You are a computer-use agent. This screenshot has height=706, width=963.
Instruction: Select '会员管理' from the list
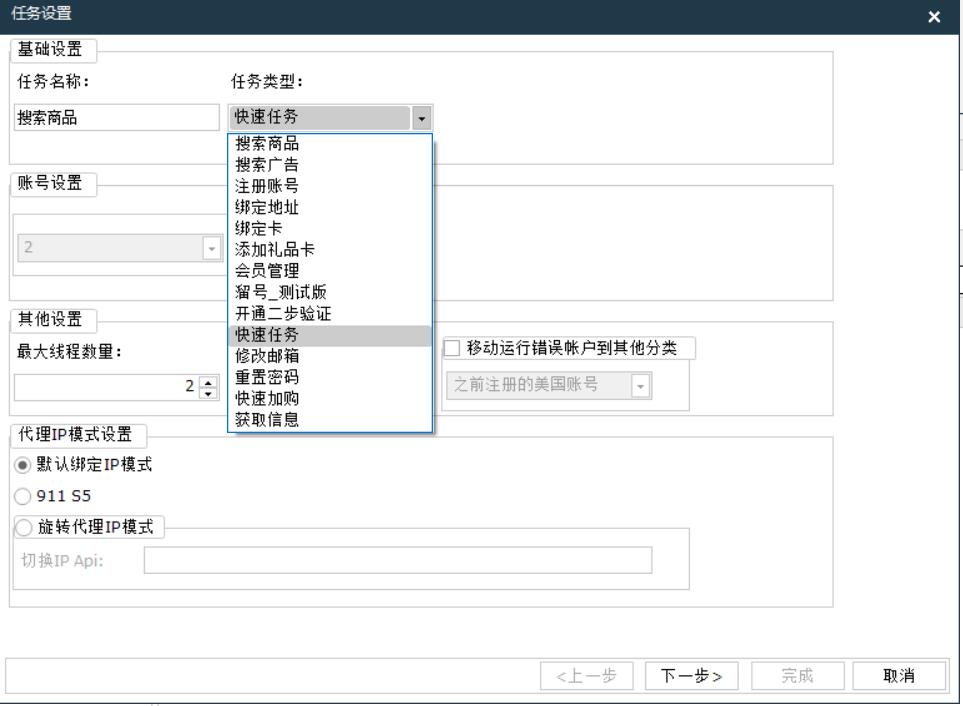[267, 271]
